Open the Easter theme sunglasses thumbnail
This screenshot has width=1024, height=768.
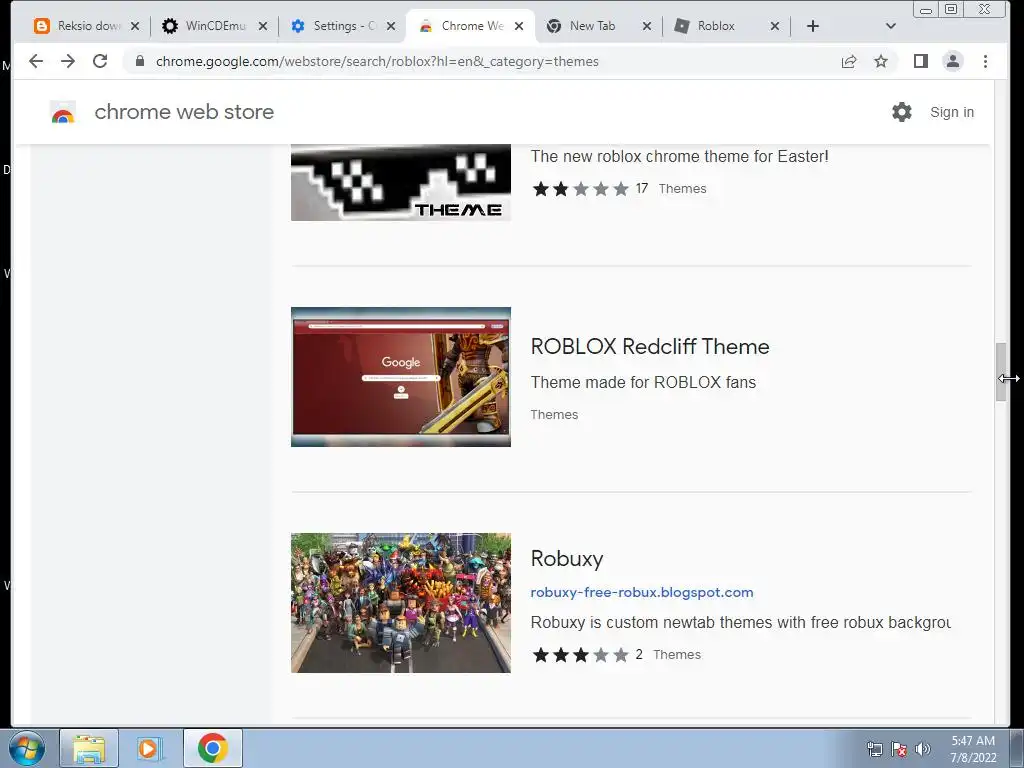pos(401,182)
